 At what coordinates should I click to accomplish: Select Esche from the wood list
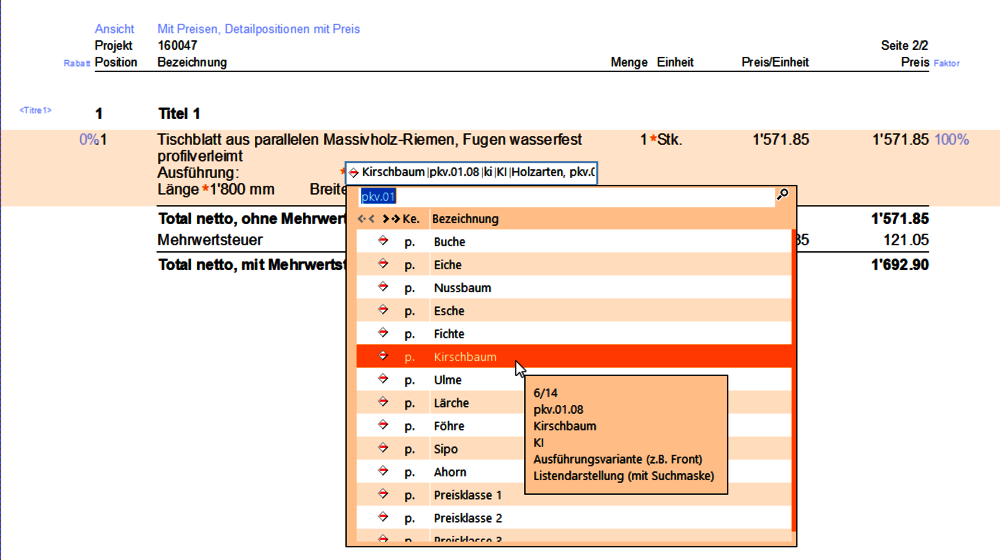coord(449,311)
